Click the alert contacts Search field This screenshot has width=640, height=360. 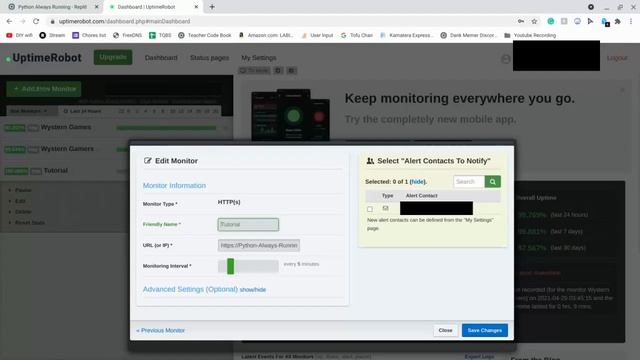click(469, 182)
